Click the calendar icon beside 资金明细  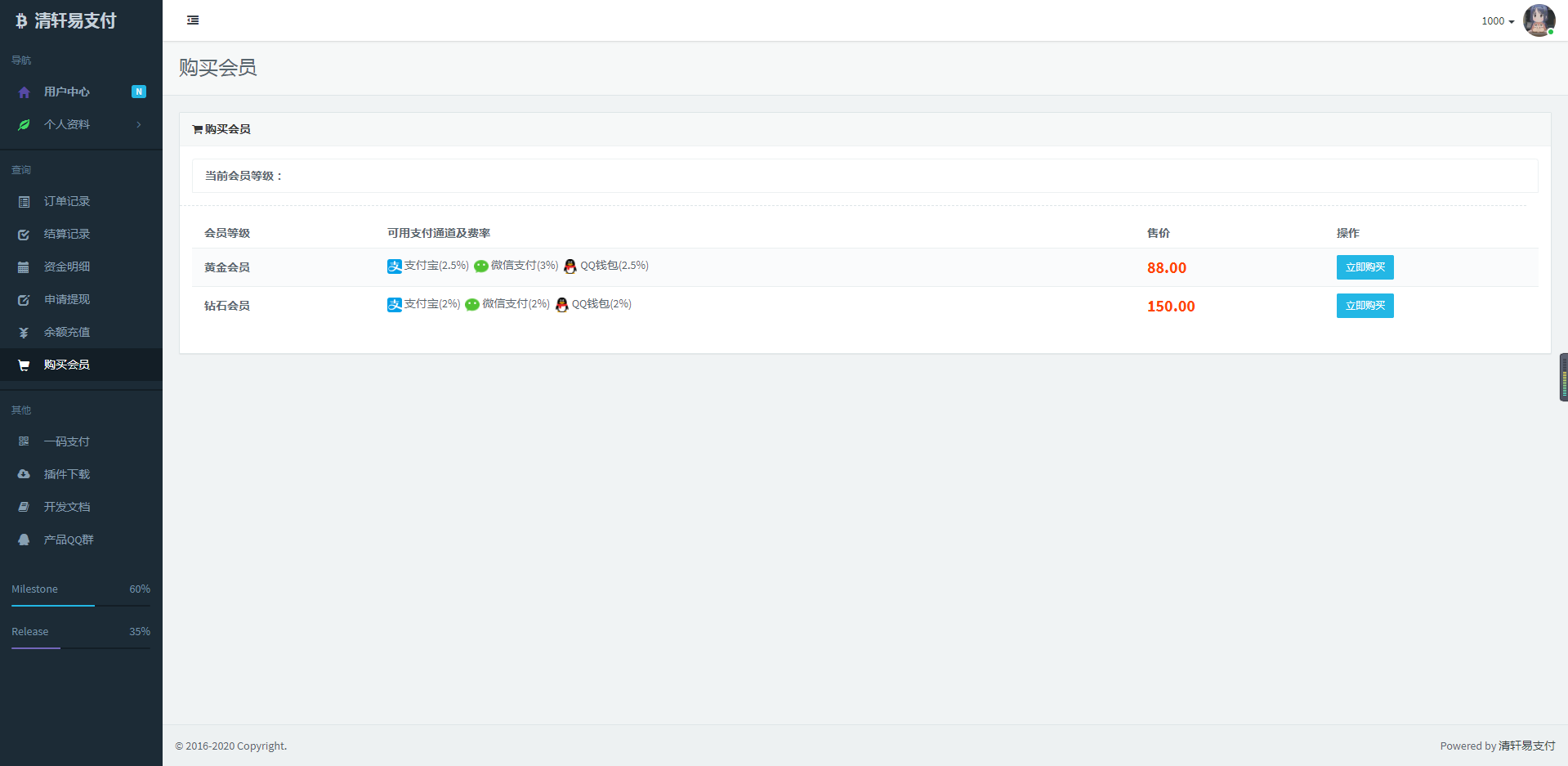pos(24,267)
